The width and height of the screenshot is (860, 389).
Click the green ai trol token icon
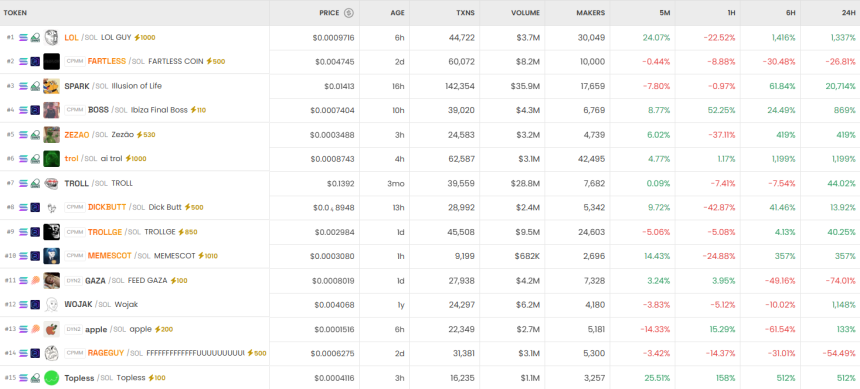click(x=52, y=159)
